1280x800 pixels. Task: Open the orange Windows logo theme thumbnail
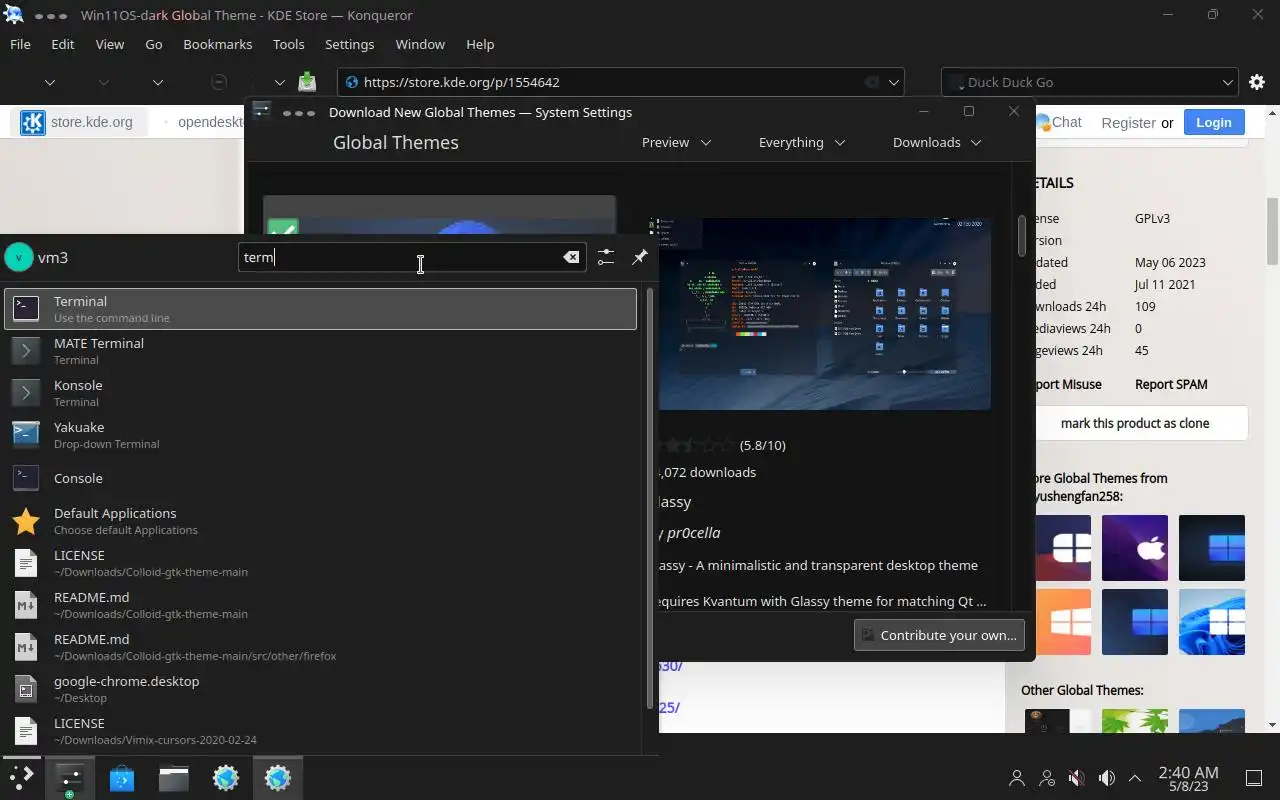[x=1063, y=622]
